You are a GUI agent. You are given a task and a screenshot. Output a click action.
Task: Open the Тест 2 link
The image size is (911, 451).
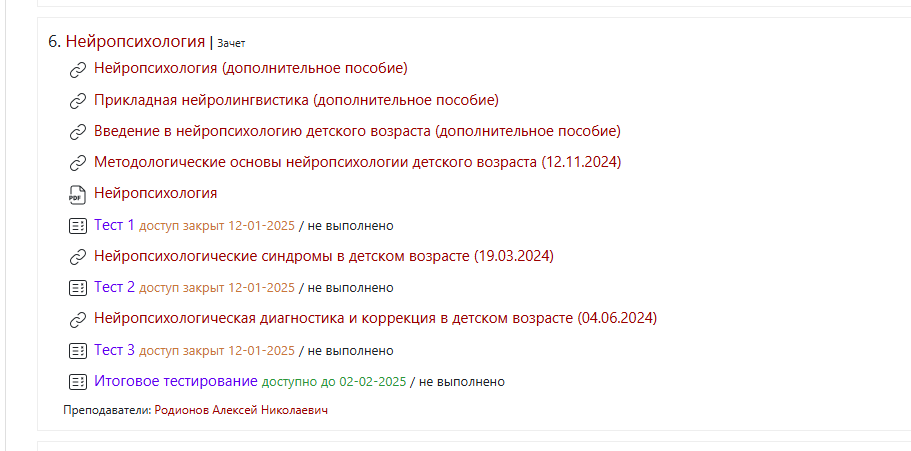click(x=114, y=287)
